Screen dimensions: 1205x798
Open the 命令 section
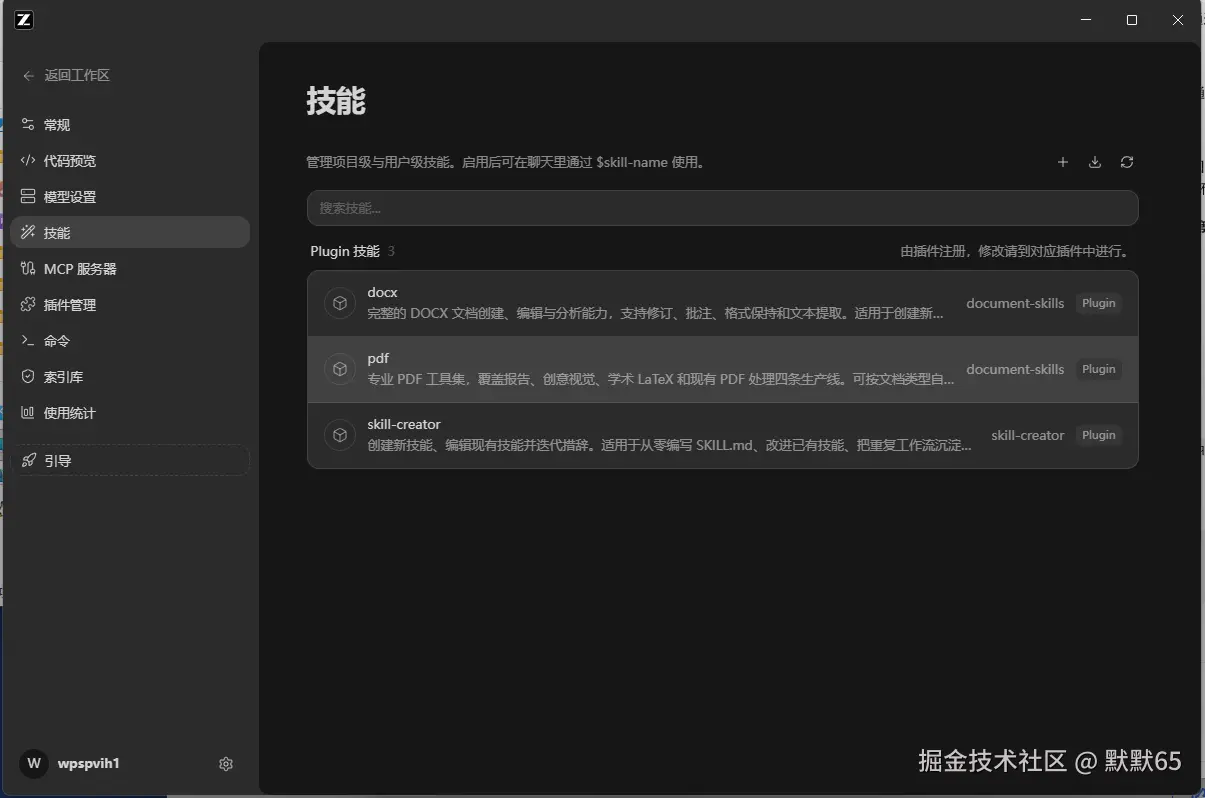point(130,341)
